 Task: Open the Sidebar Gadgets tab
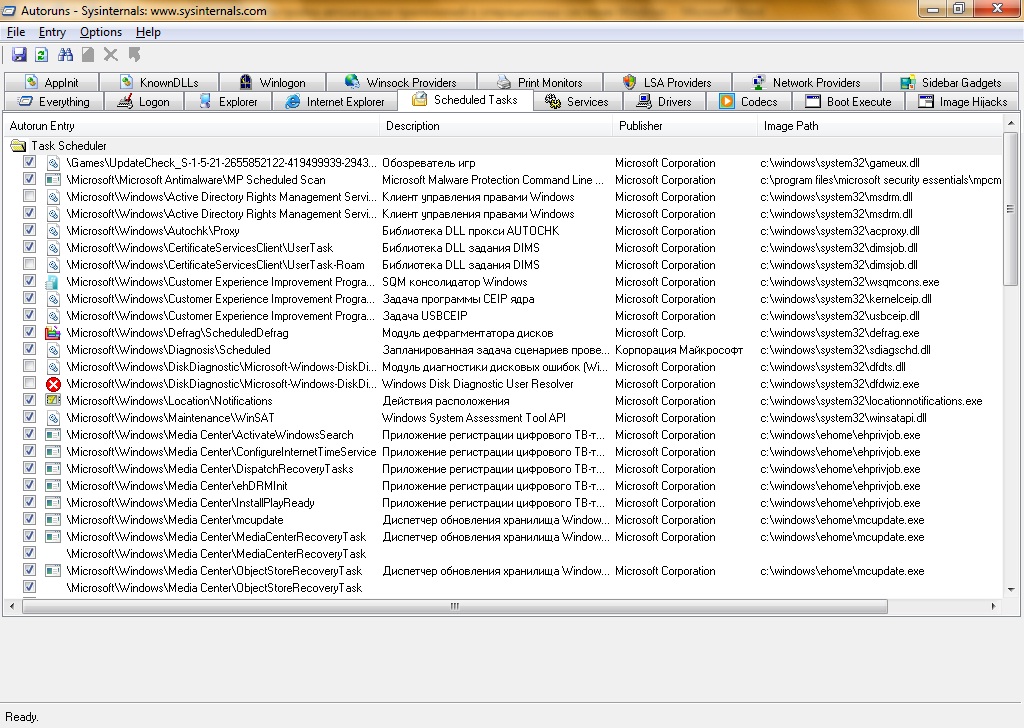(951, 82)
